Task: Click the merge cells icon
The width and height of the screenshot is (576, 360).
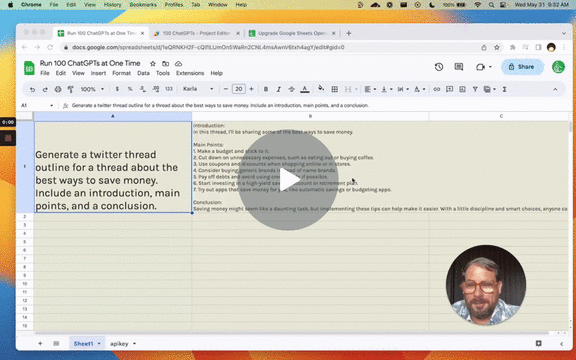Action: (x=348, y=89)
